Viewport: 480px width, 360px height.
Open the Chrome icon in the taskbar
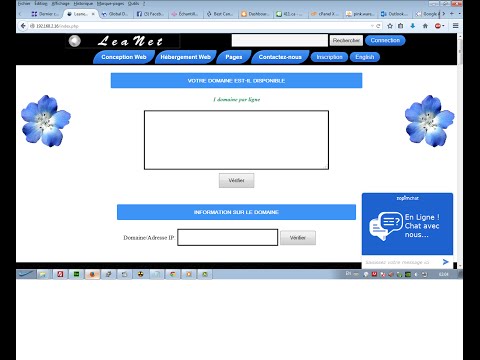(x=173, y=274)
